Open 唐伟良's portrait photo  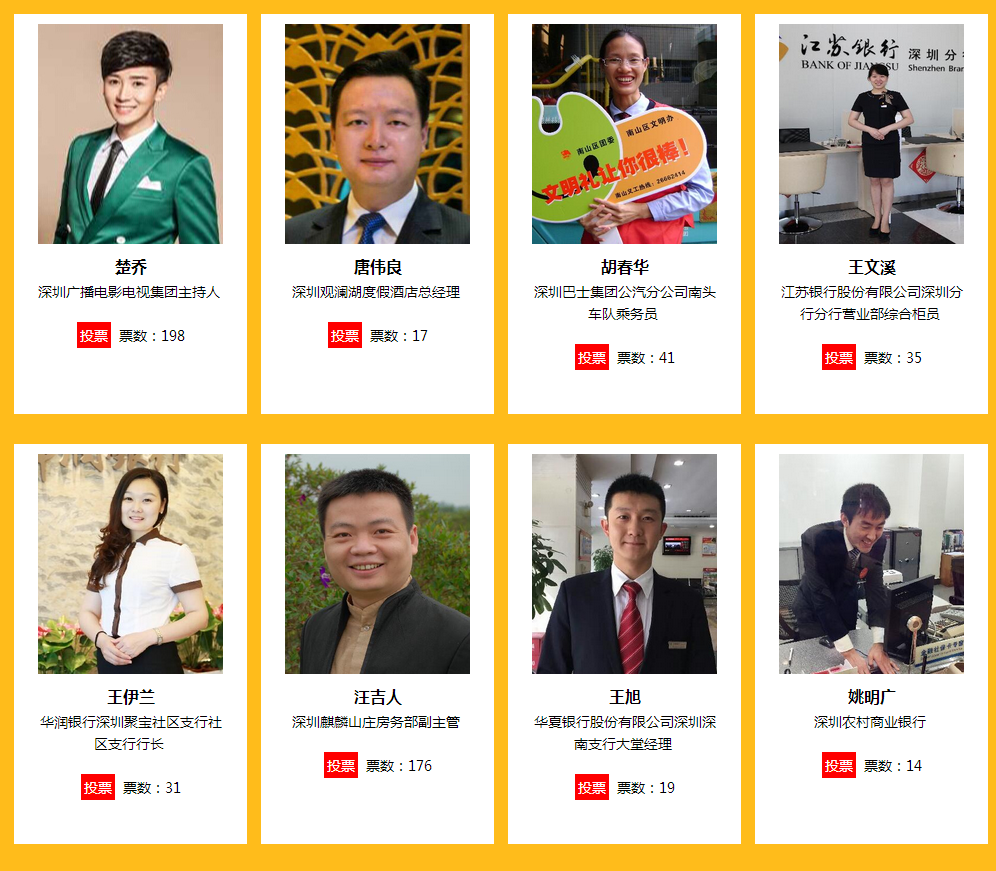pyautogui.click(x=377, y=134)
